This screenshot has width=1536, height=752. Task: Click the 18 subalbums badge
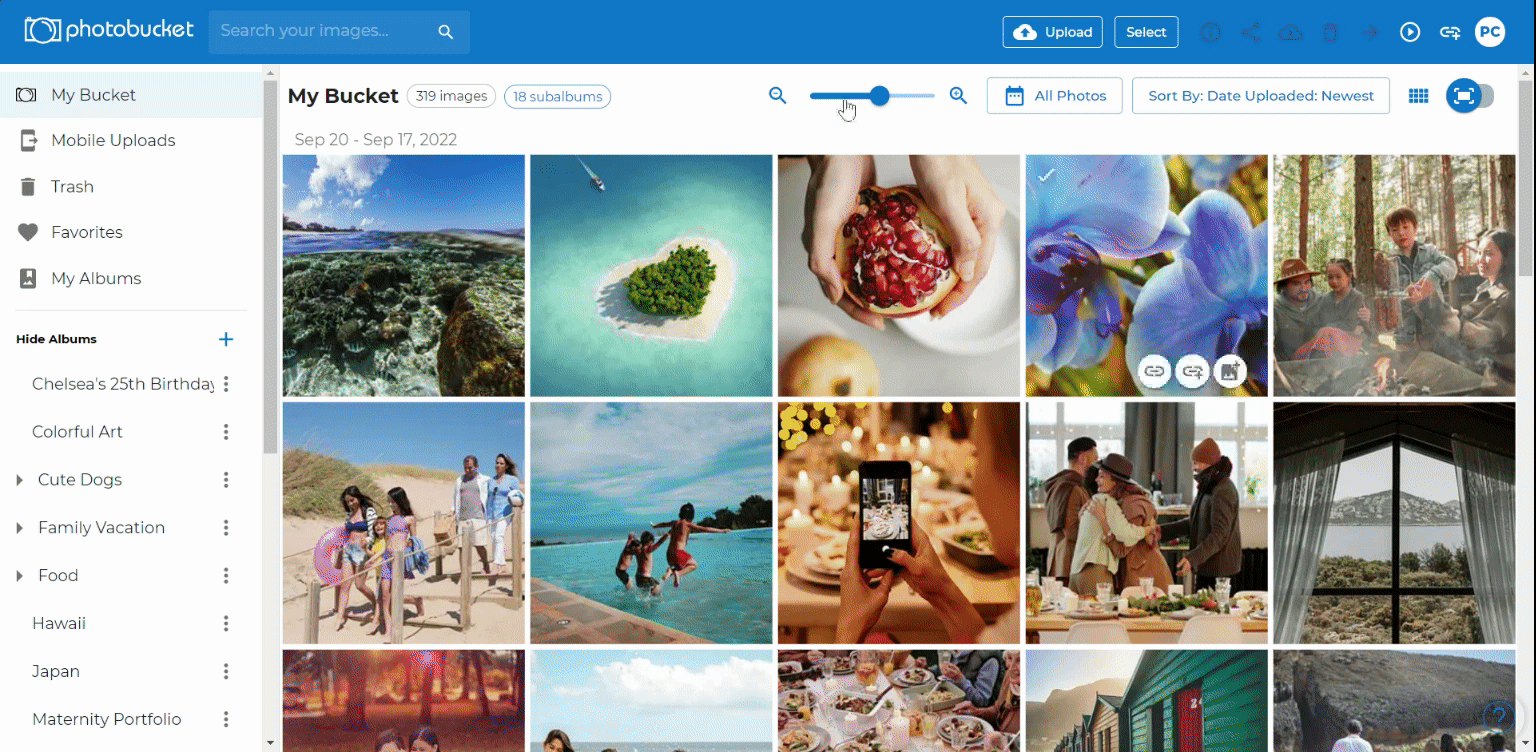558,96
